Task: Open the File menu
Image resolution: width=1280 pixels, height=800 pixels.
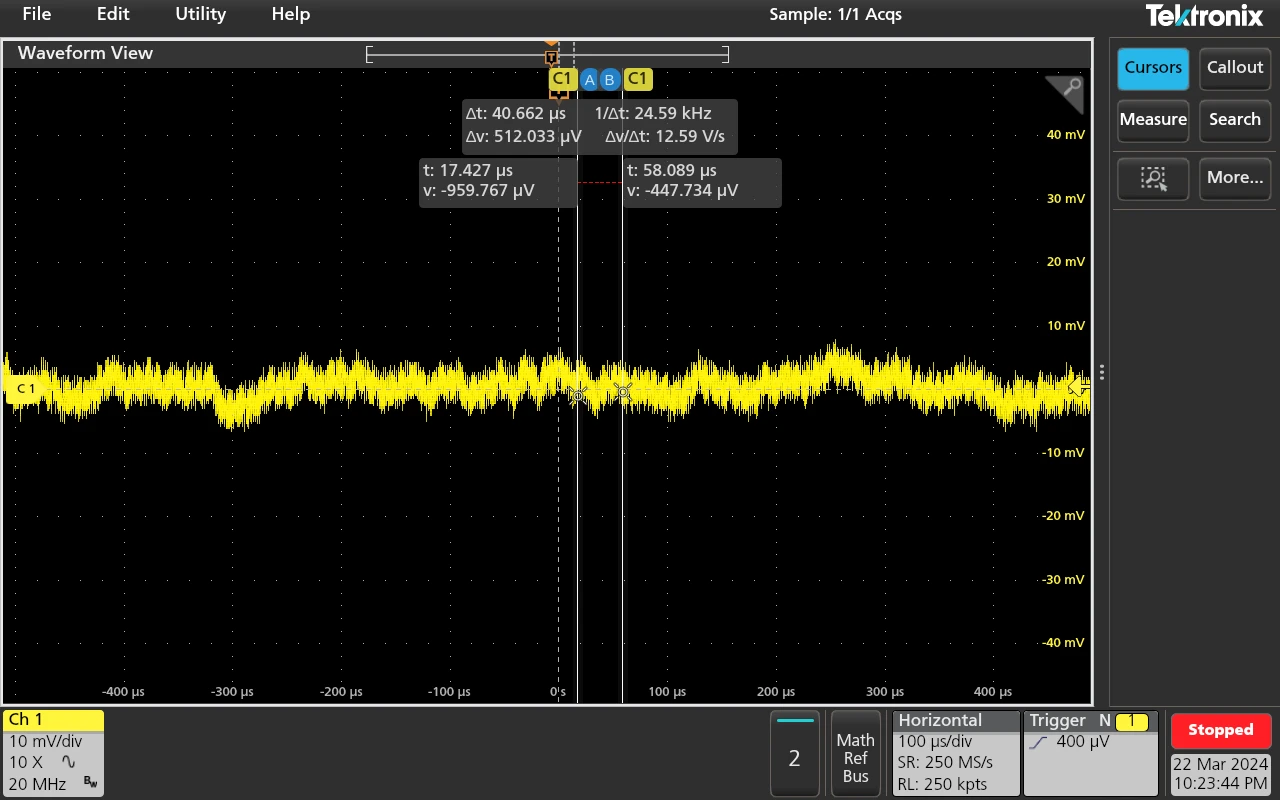Action: pyautogui.click(x=37, y=14)
